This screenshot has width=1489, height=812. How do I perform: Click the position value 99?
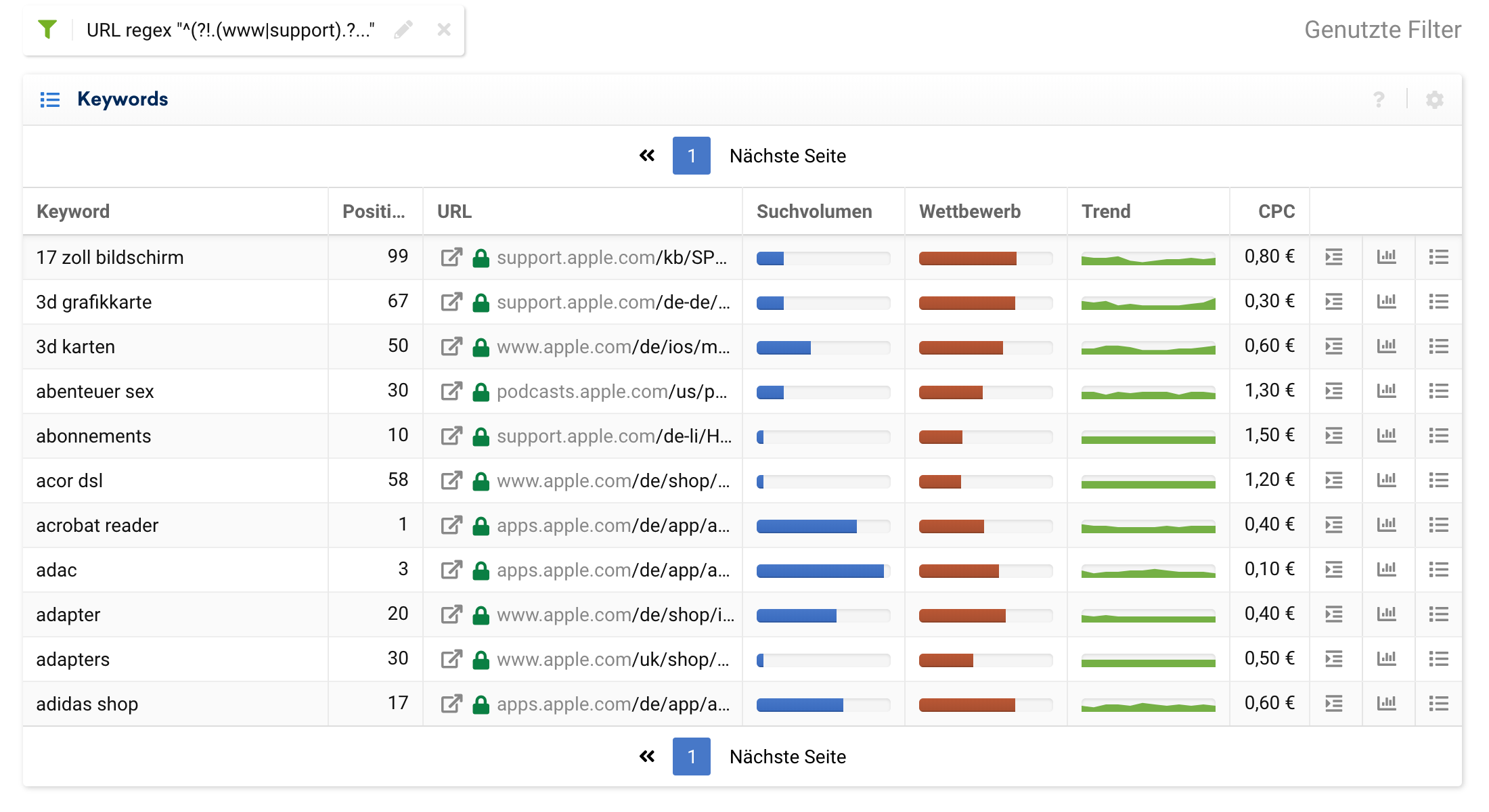click(x=398, y=256)
